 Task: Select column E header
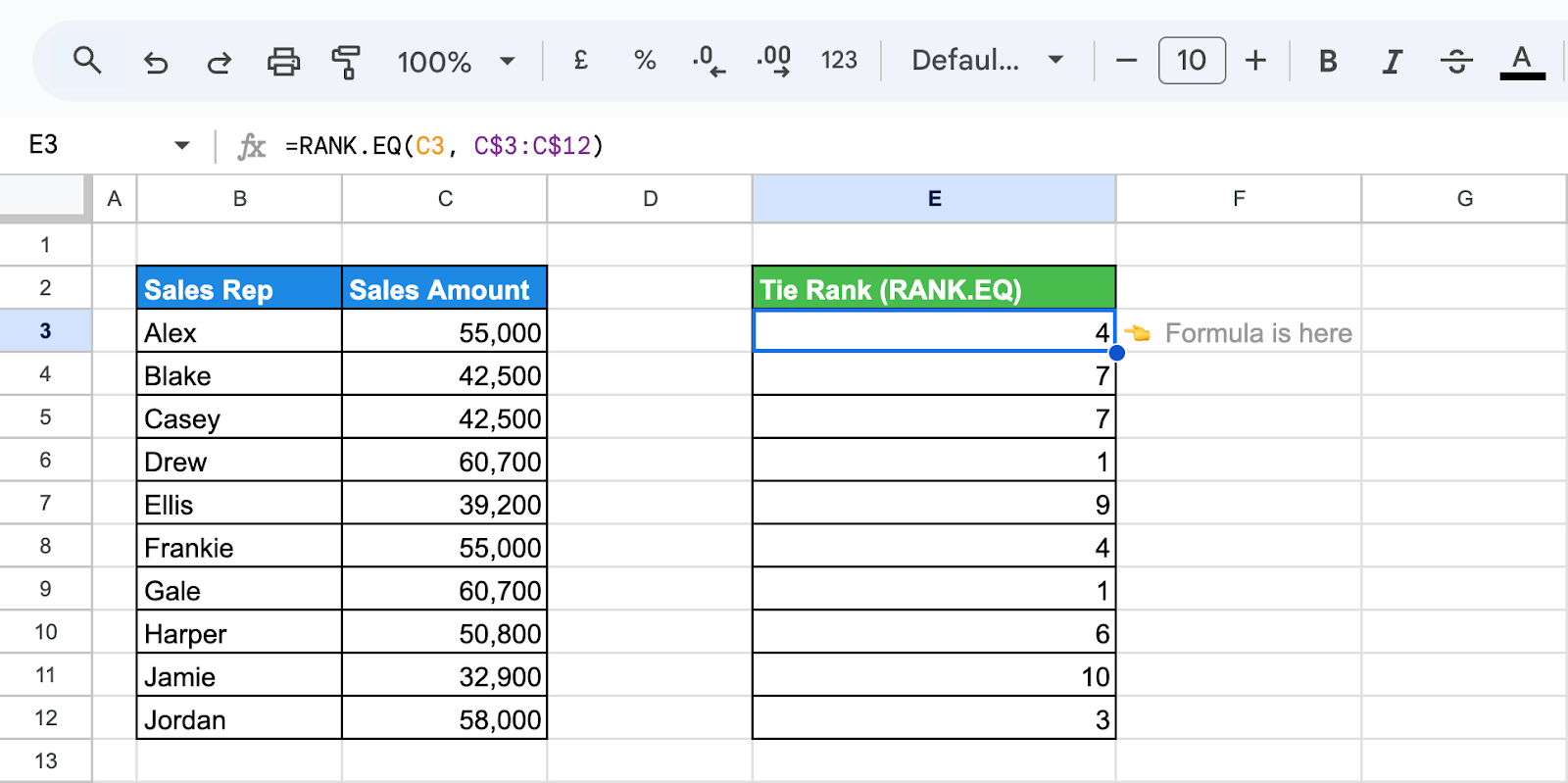[x=934, y=199]
